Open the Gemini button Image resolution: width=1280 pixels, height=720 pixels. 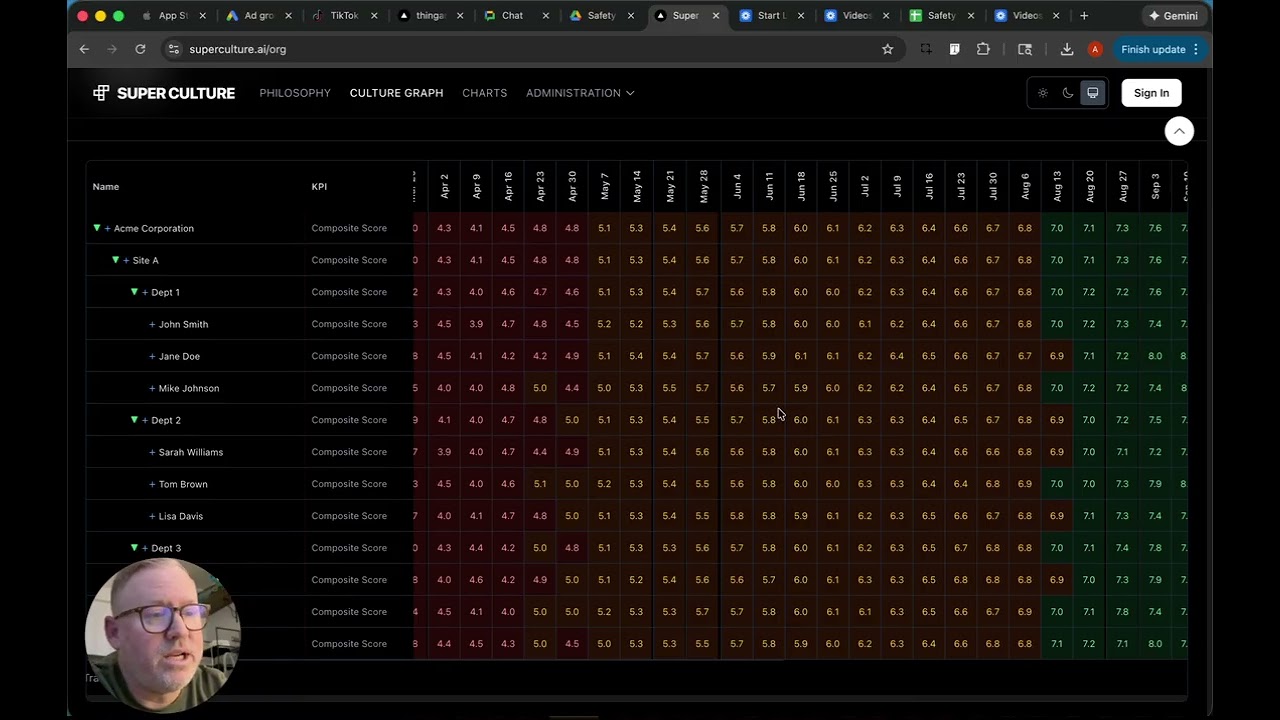coord(1174,16)
